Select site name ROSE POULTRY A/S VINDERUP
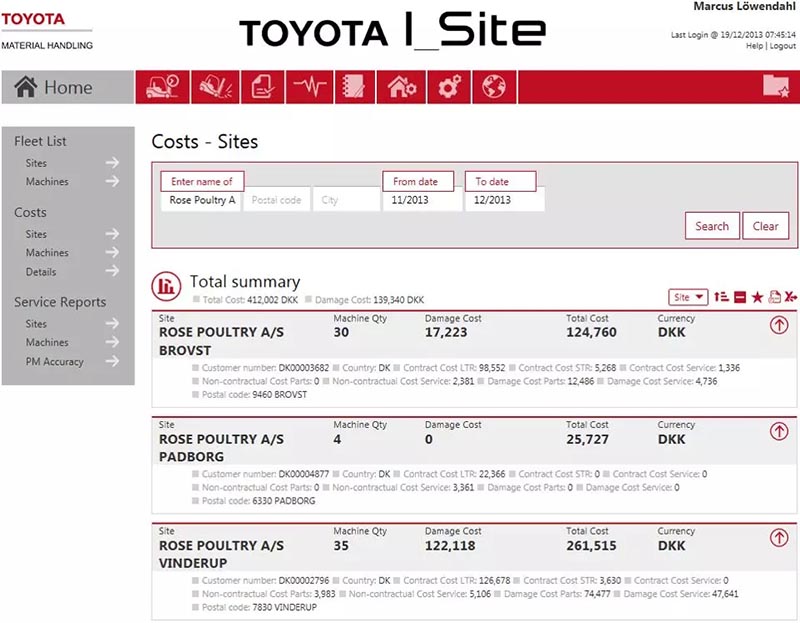 221,554
